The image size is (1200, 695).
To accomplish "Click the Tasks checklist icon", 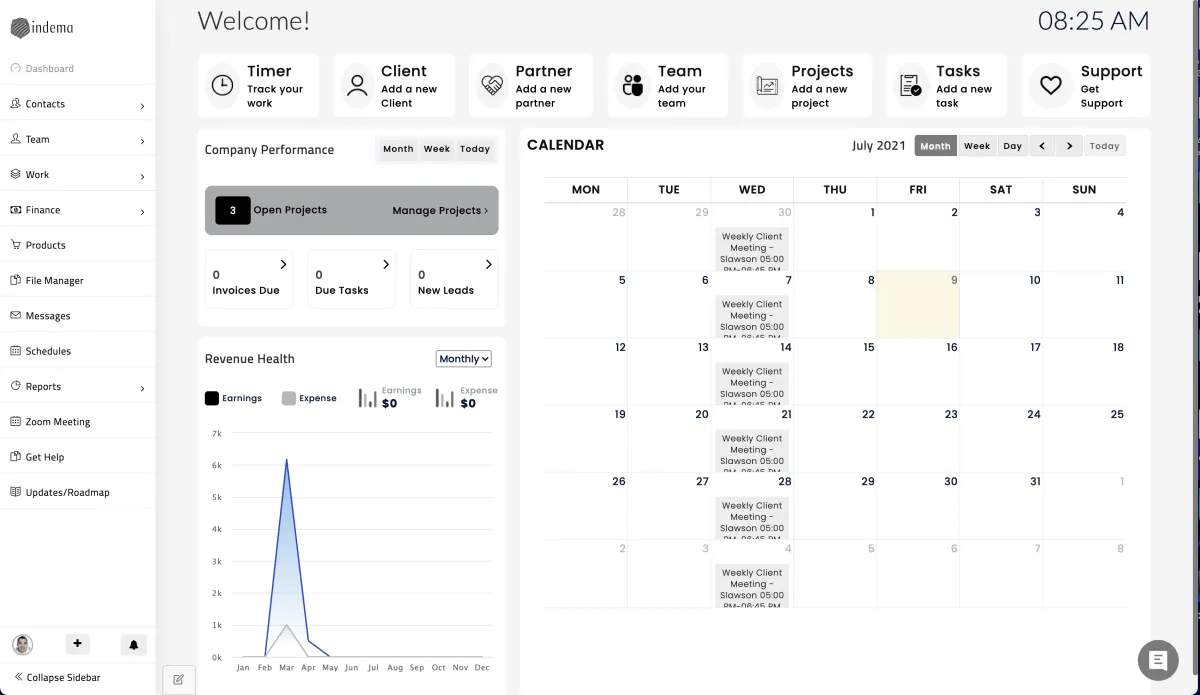I will pos(910,86).
